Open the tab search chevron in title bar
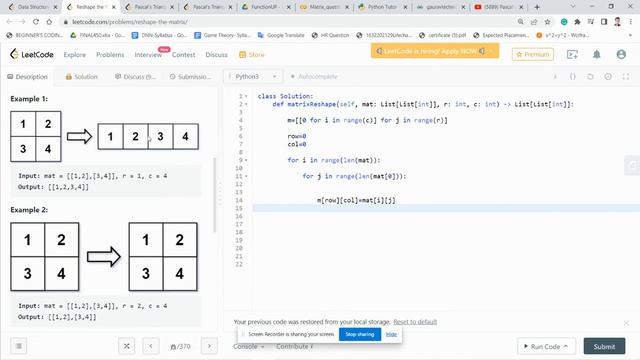Screen dimensions: 640x360 coord(573,7)
